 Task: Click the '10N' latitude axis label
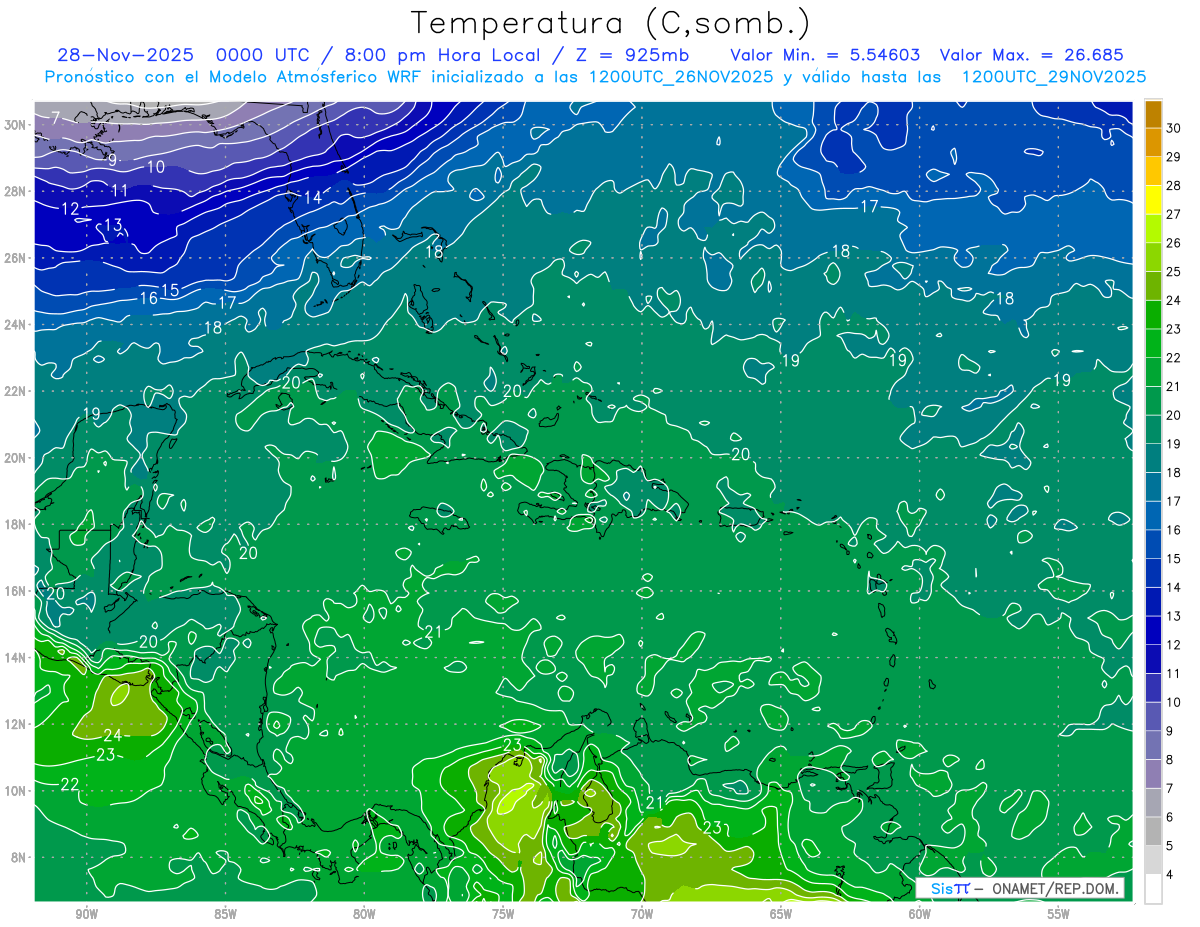[x=14, y=791]
